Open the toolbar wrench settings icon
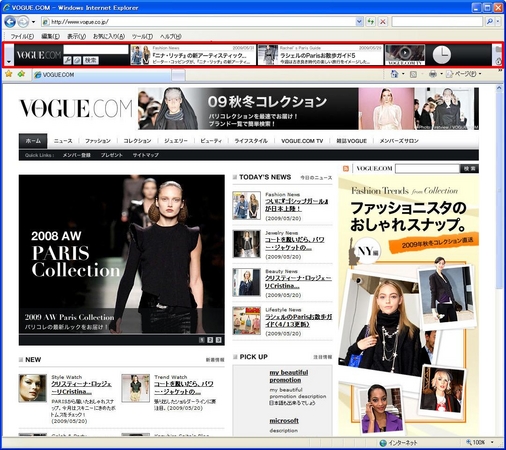Viewport: 506px width, 450px height. pos(67,60)
